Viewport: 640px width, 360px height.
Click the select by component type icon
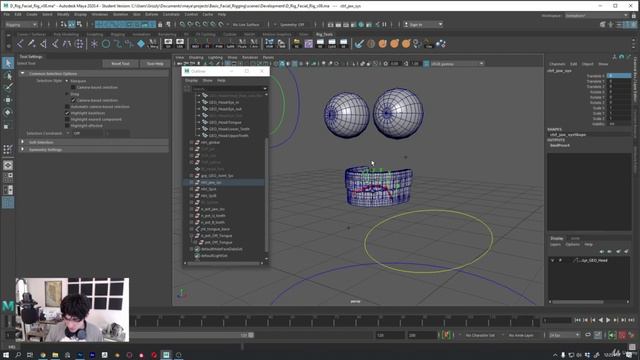[79, 24]
